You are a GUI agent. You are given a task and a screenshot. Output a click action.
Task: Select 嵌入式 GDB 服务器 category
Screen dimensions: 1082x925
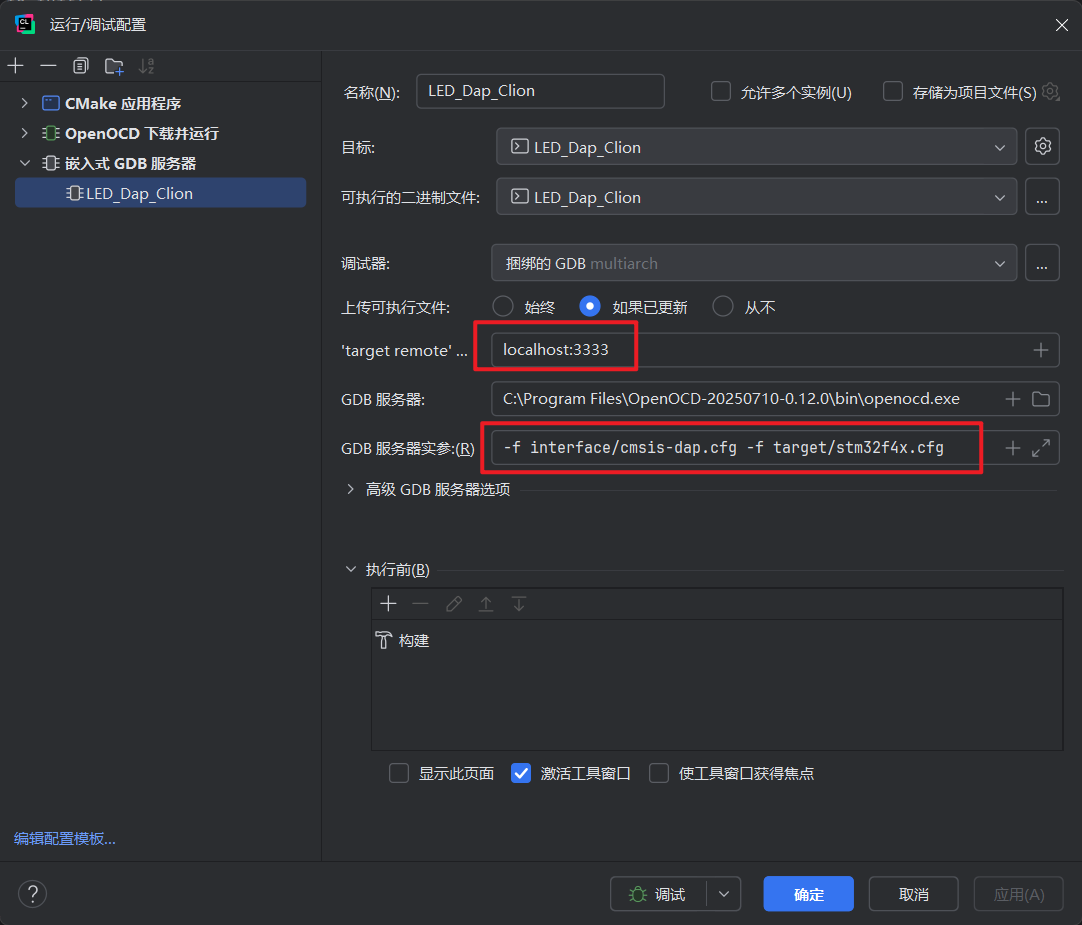[130, 164]
